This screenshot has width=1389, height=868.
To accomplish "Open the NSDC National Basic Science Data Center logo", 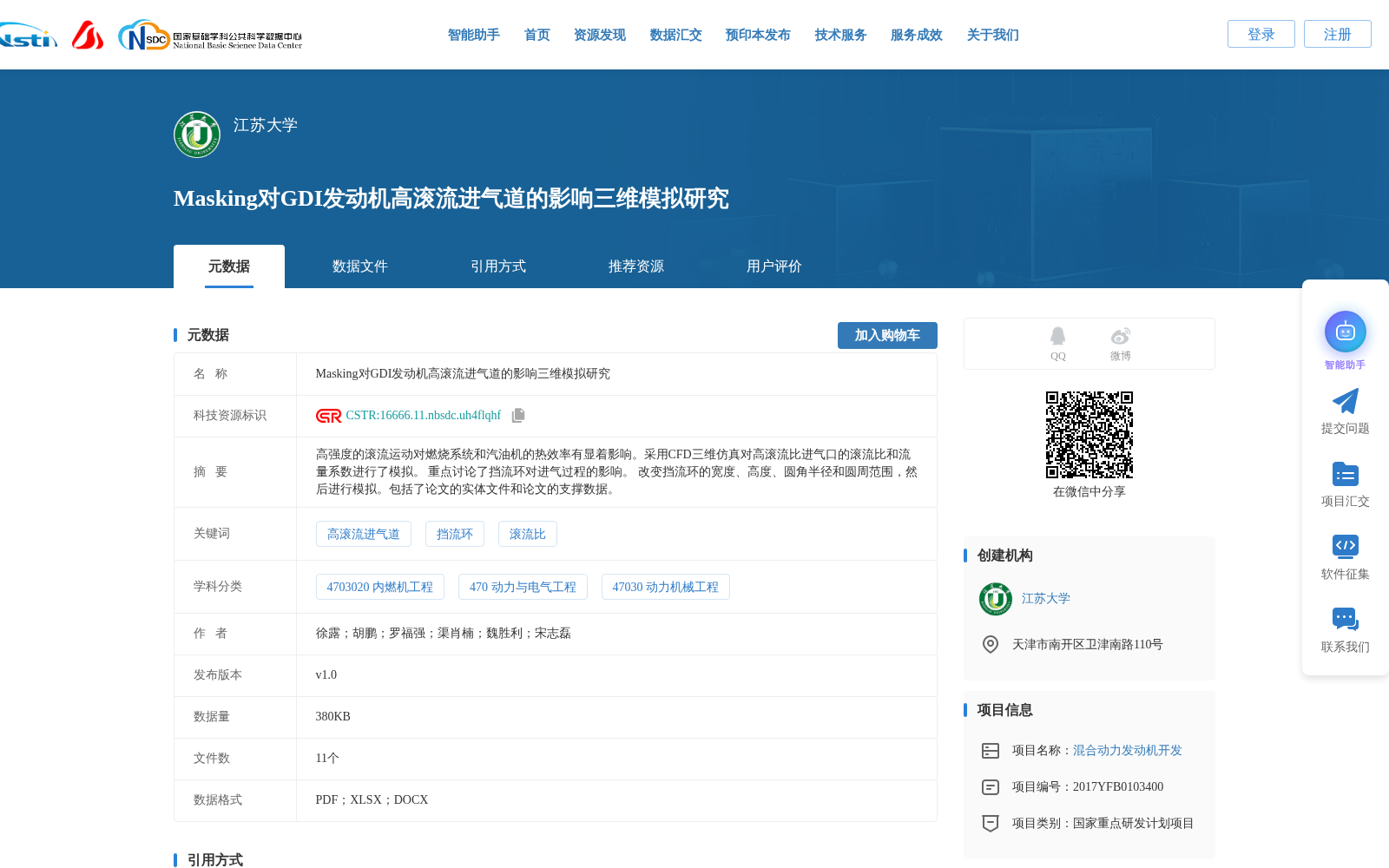I will tap(210, 36).
